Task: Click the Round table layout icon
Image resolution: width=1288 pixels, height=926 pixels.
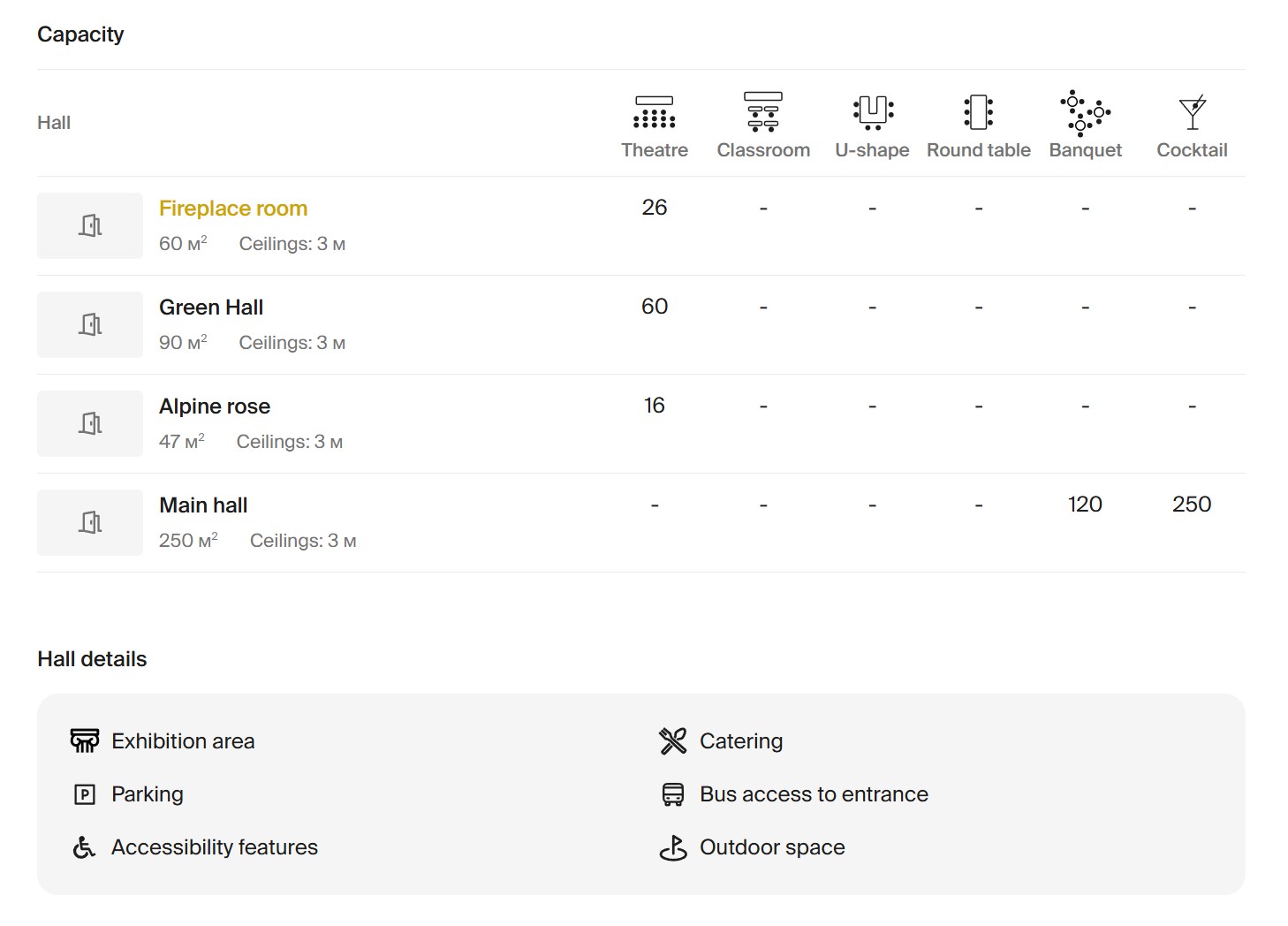Action: (x=978, y=112)
